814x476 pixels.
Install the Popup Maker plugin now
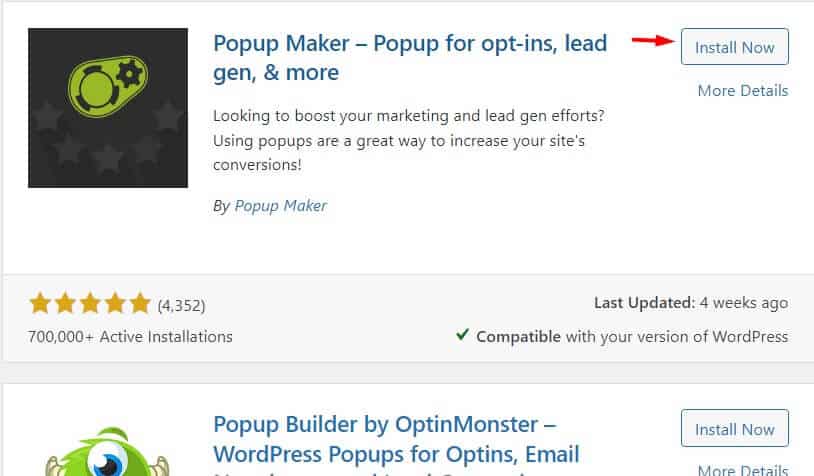coord(735,47)
